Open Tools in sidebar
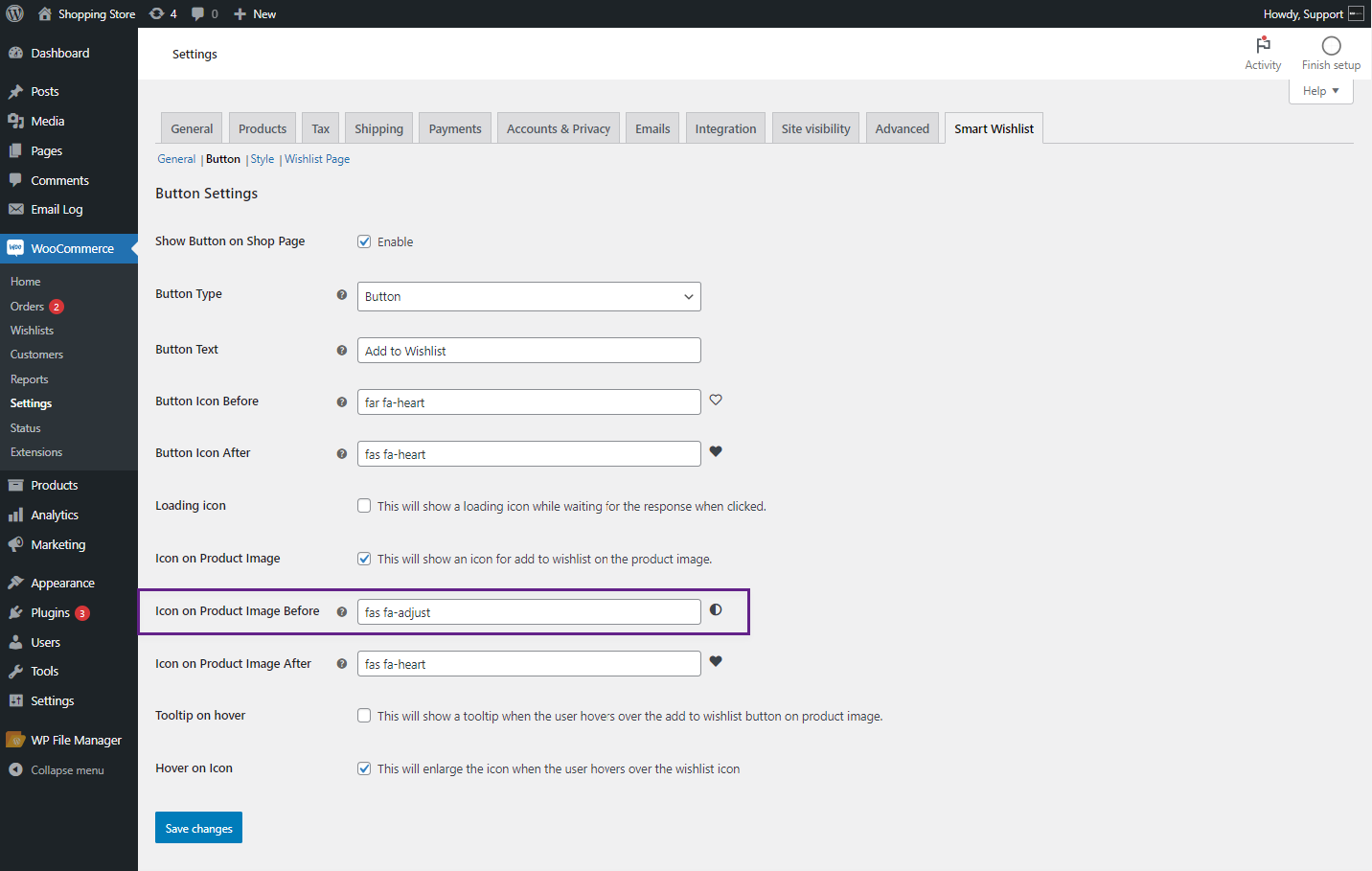 tap(69, 671)
